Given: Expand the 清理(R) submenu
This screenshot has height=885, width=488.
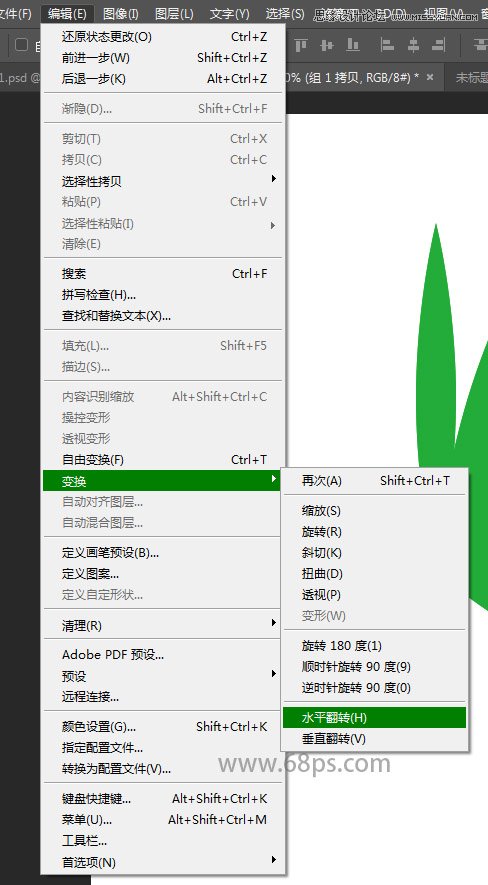Looking at the screenshot, I should 164,625.
